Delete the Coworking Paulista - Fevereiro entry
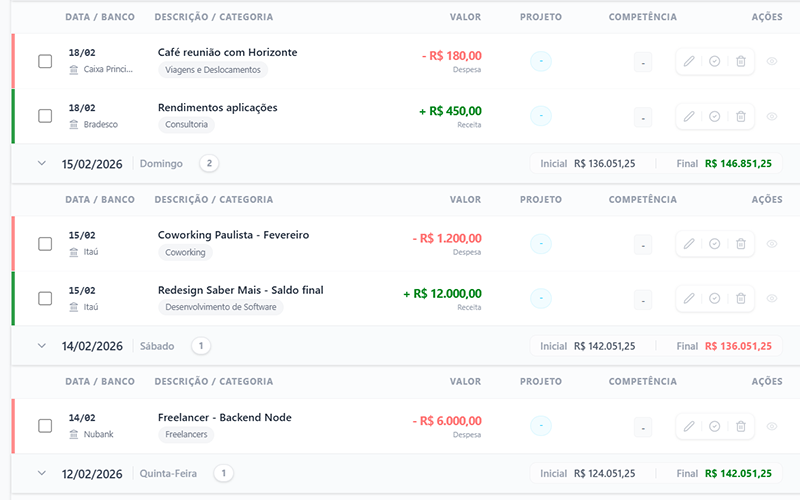Screen dimensions: 800x500 [741, 244]
